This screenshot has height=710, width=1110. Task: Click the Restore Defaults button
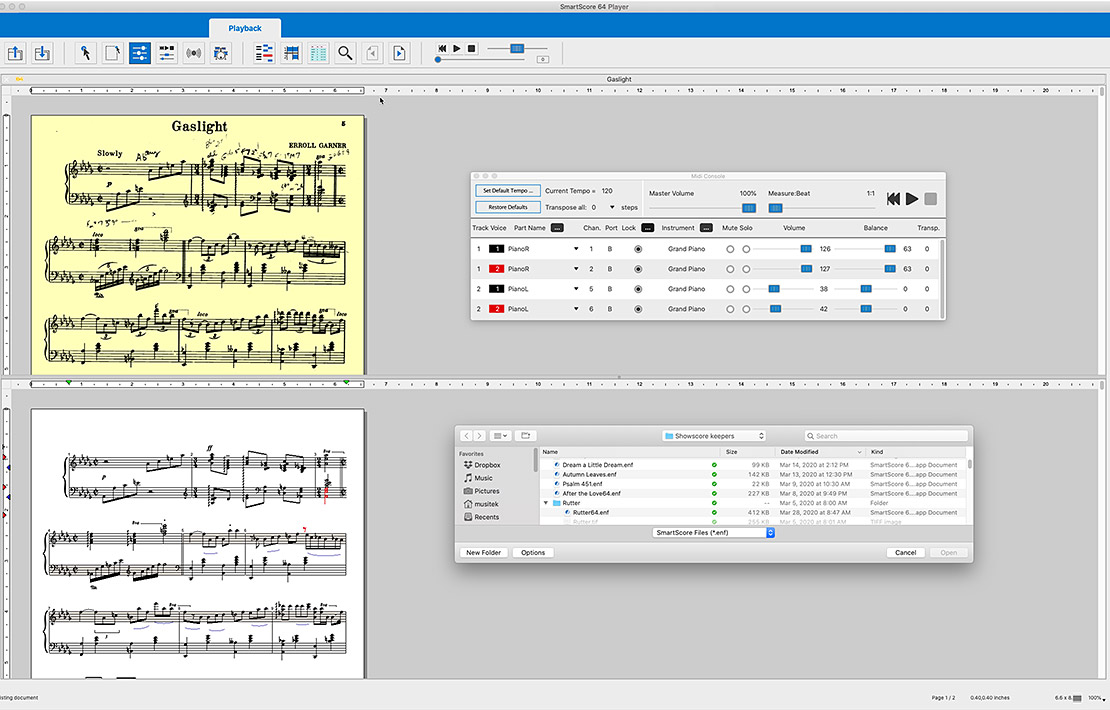click(508, 207)
